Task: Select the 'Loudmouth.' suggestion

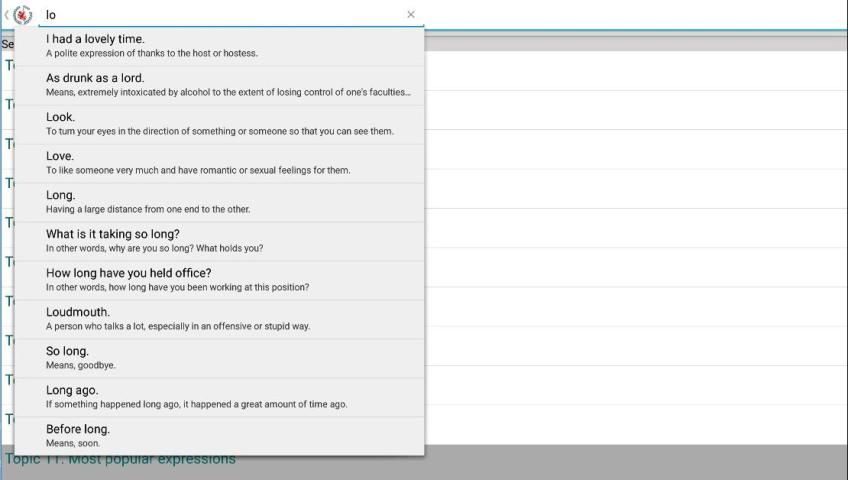Action: click(x=78, y=312)
